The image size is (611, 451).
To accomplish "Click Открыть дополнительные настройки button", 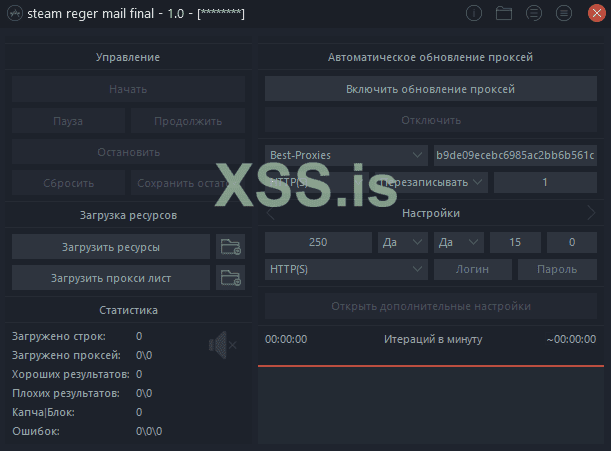I will (x=431, y=306).
